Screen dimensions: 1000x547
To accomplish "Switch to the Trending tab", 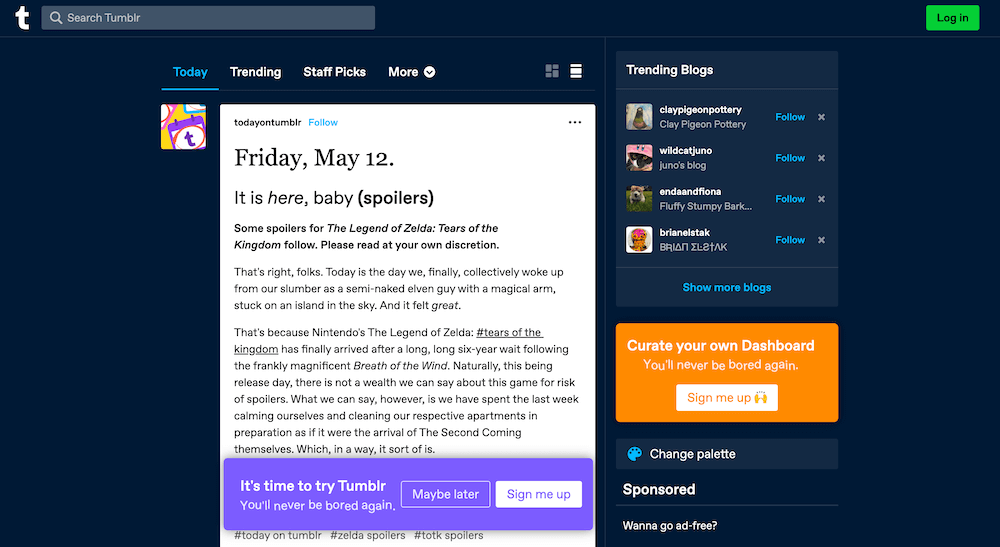I will tap(255, 72).
